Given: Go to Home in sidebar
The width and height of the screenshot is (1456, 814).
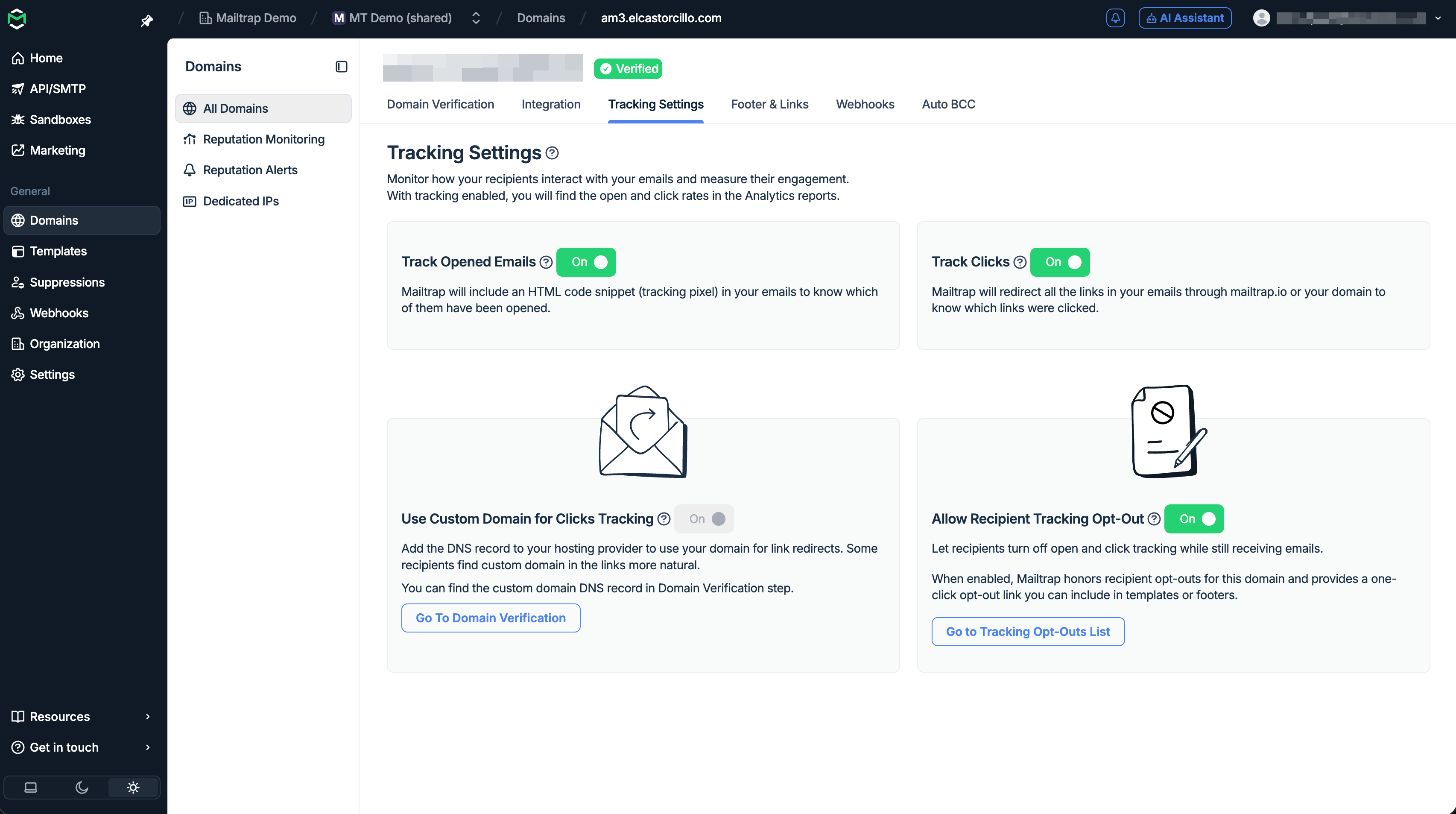Looking at the screenshot, I should [82, 58].
